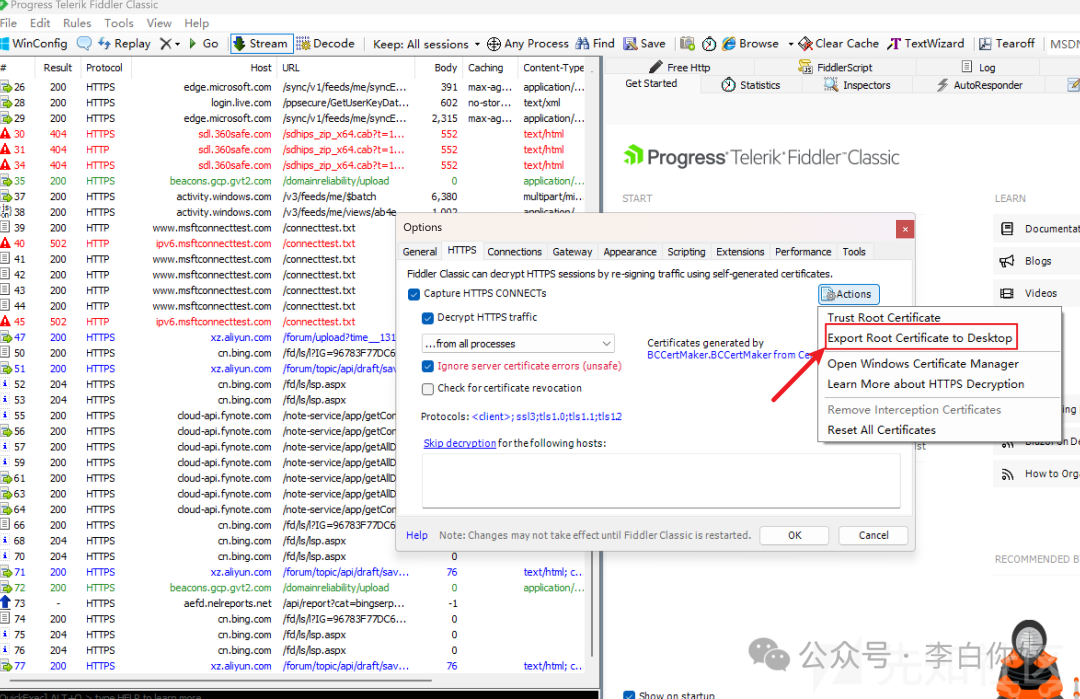Click the Any Process target icon
The width and height of the screenshot is (1080, 699).
coord(493,44)
